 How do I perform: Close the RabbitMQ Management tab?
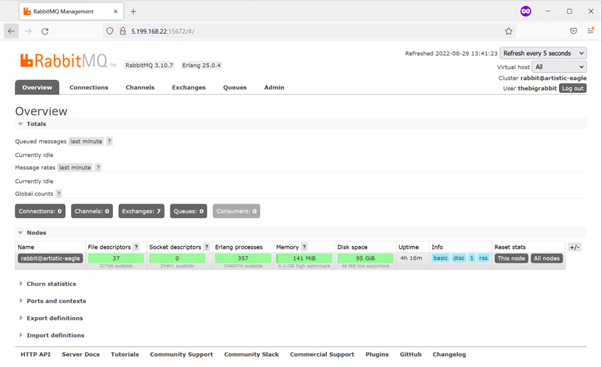[116, 12]
